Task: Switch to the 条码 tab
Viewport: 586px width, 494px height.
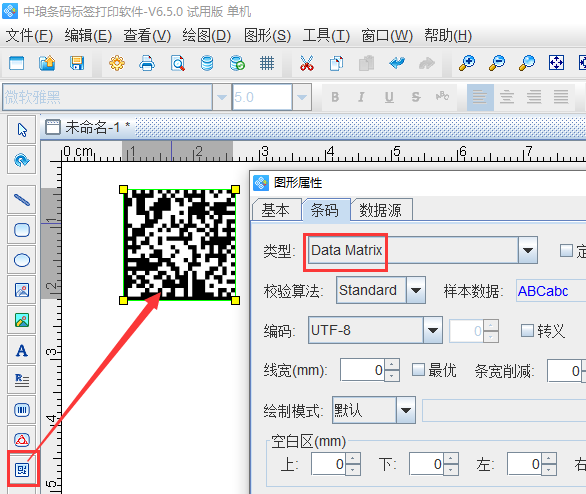Action: [x=325, y=210]
